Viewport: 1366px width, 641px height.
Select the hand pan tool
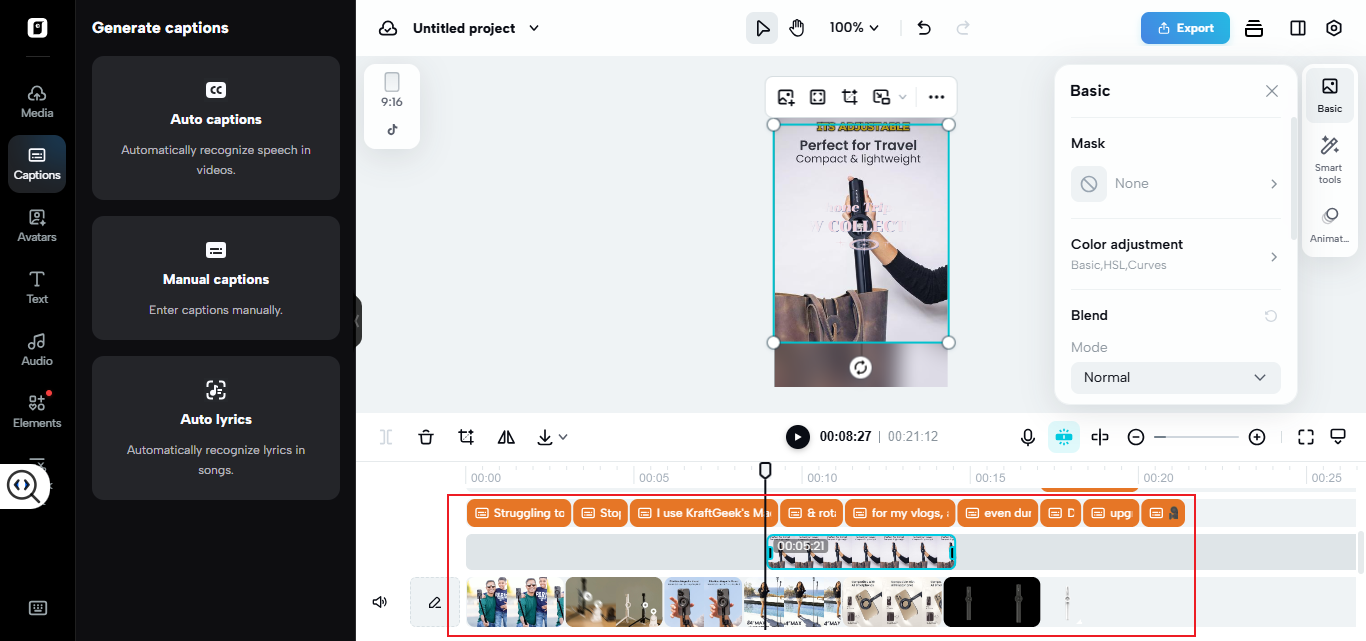click(x=797, y=28)
